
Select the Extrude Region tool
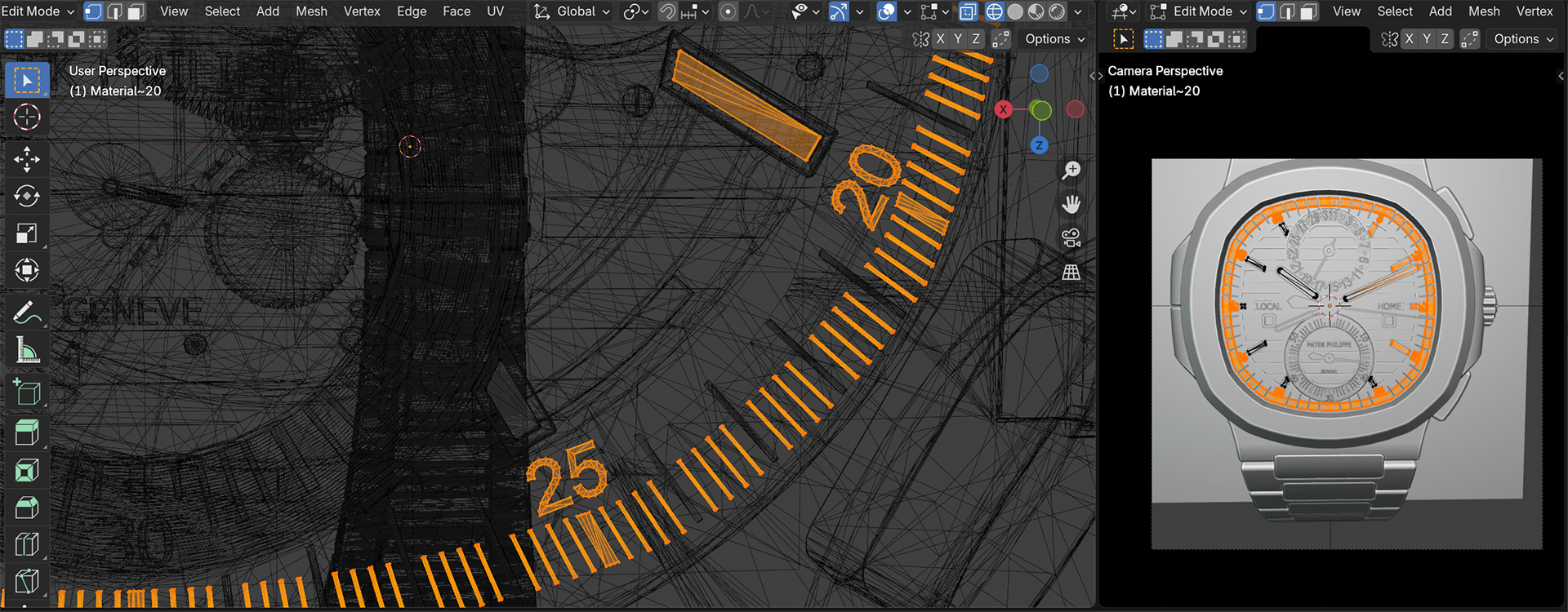click(x=26, y=432)
